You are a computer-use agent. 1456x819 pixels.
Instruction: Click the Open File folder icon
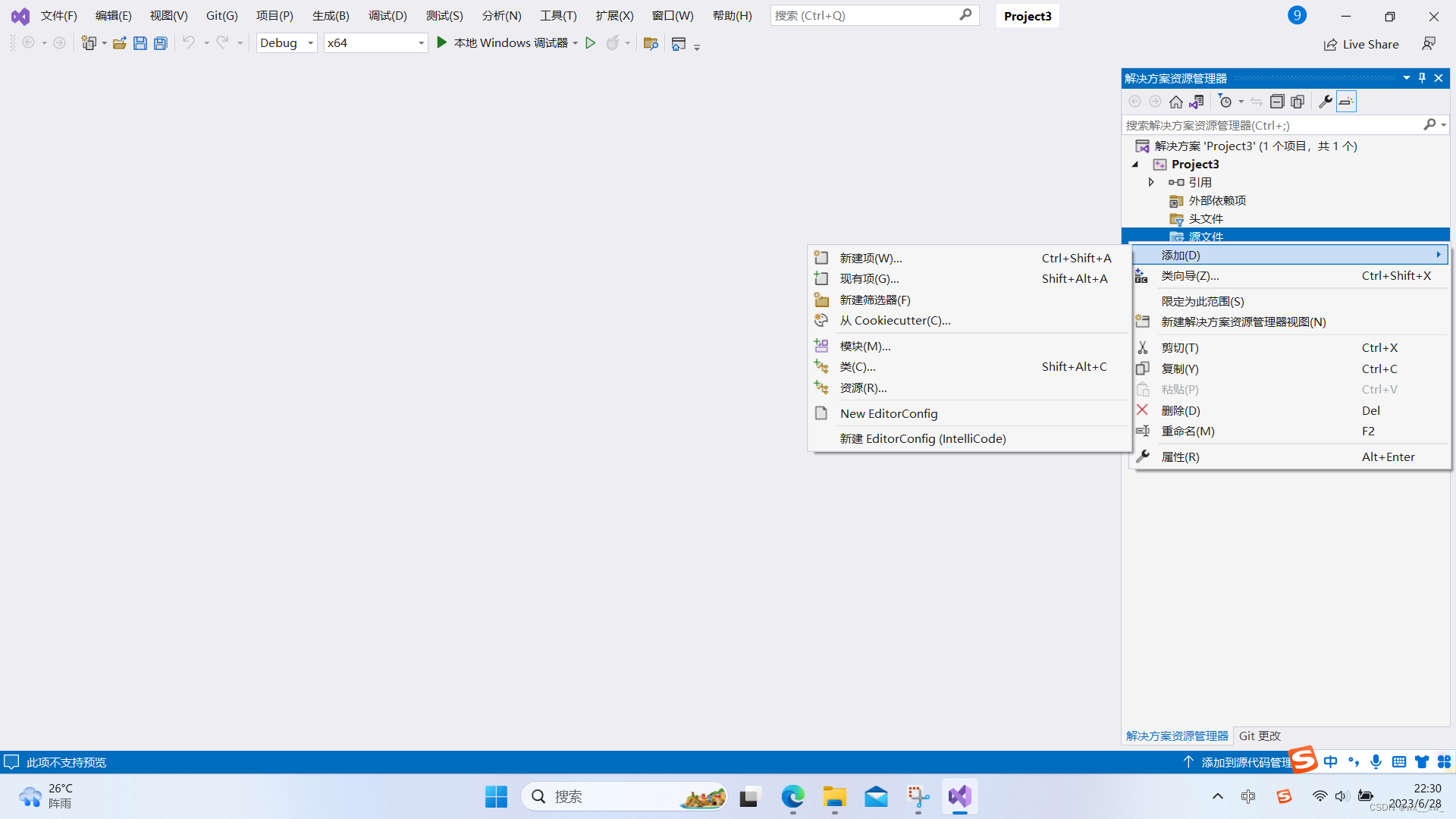tap(119, 43)
